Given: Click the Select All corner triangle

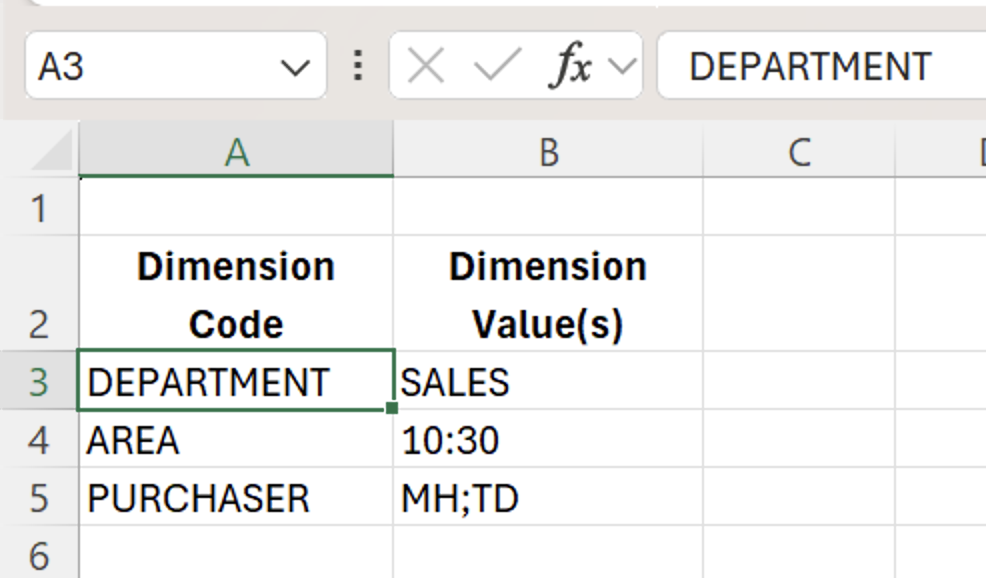Looking at the screenshot, I should pos(51,153).
